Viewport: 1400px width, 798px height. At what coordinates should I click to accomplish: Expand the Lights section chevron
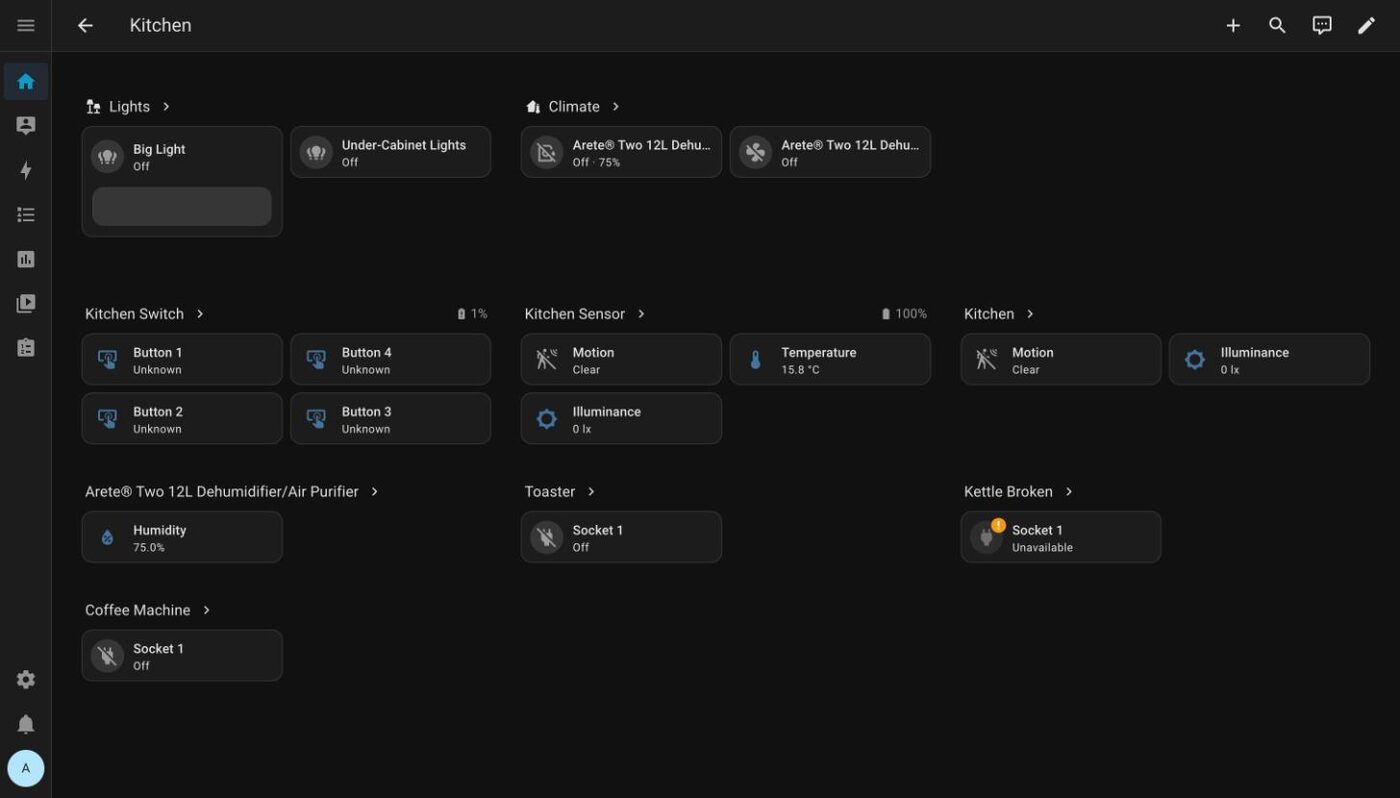coord(166,106)
